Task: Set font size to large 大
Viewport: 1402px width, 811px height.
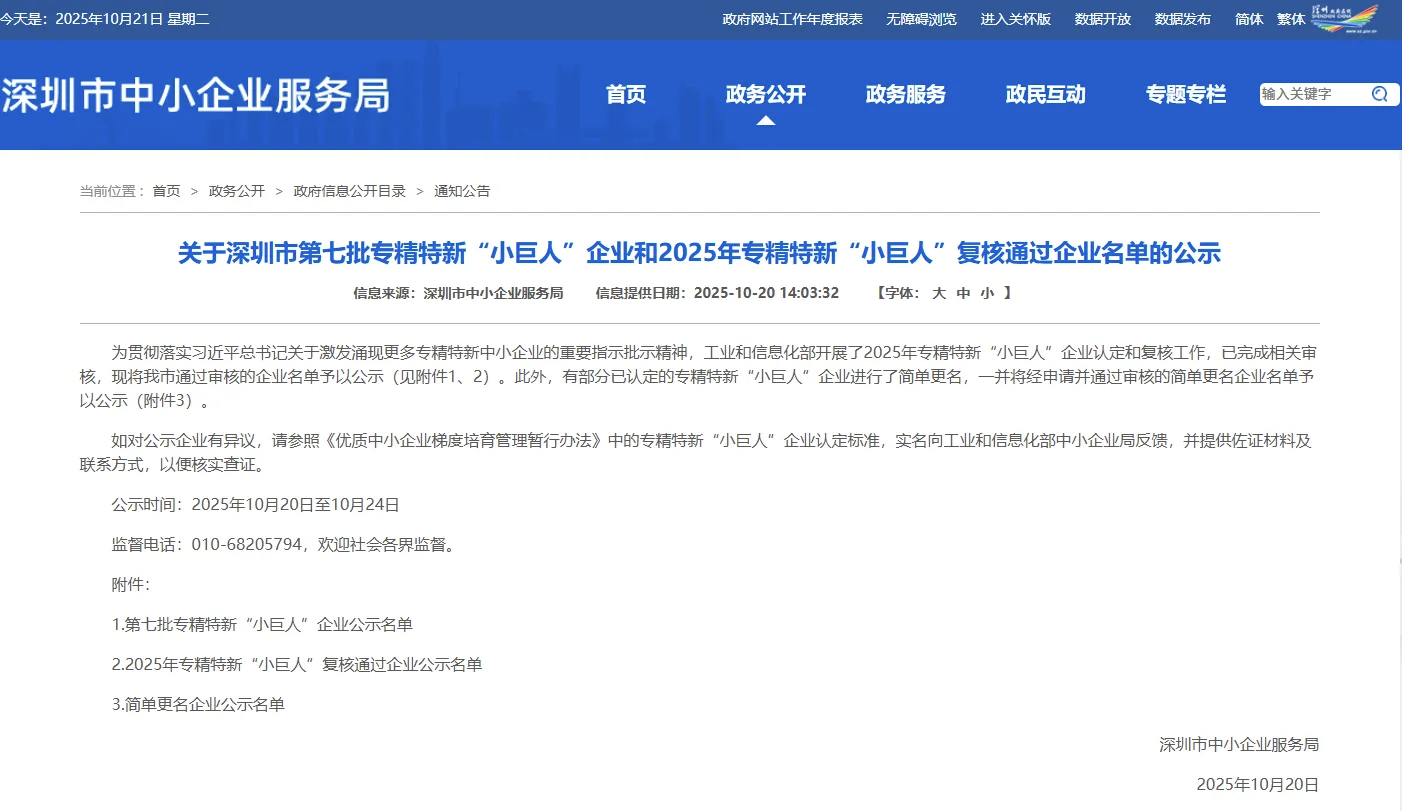Action: tap(939, 293)
